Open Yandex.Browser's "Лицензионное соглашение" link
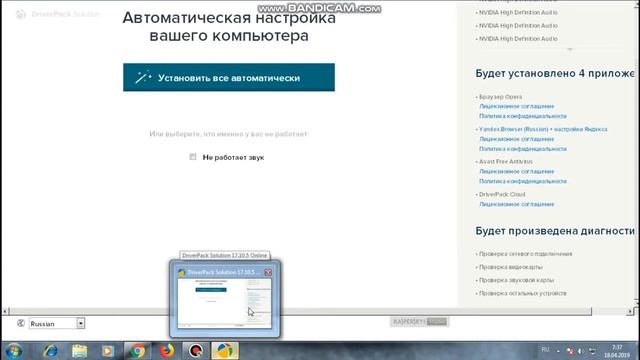640x360 pixels. [x=516, y=139]
